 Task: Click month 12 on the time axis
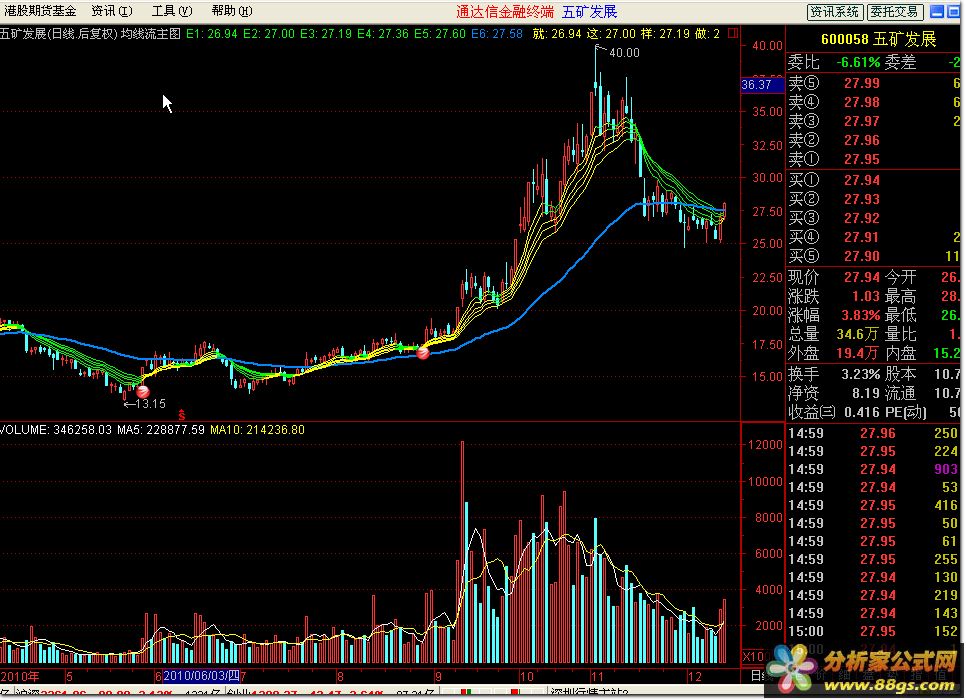694,677
